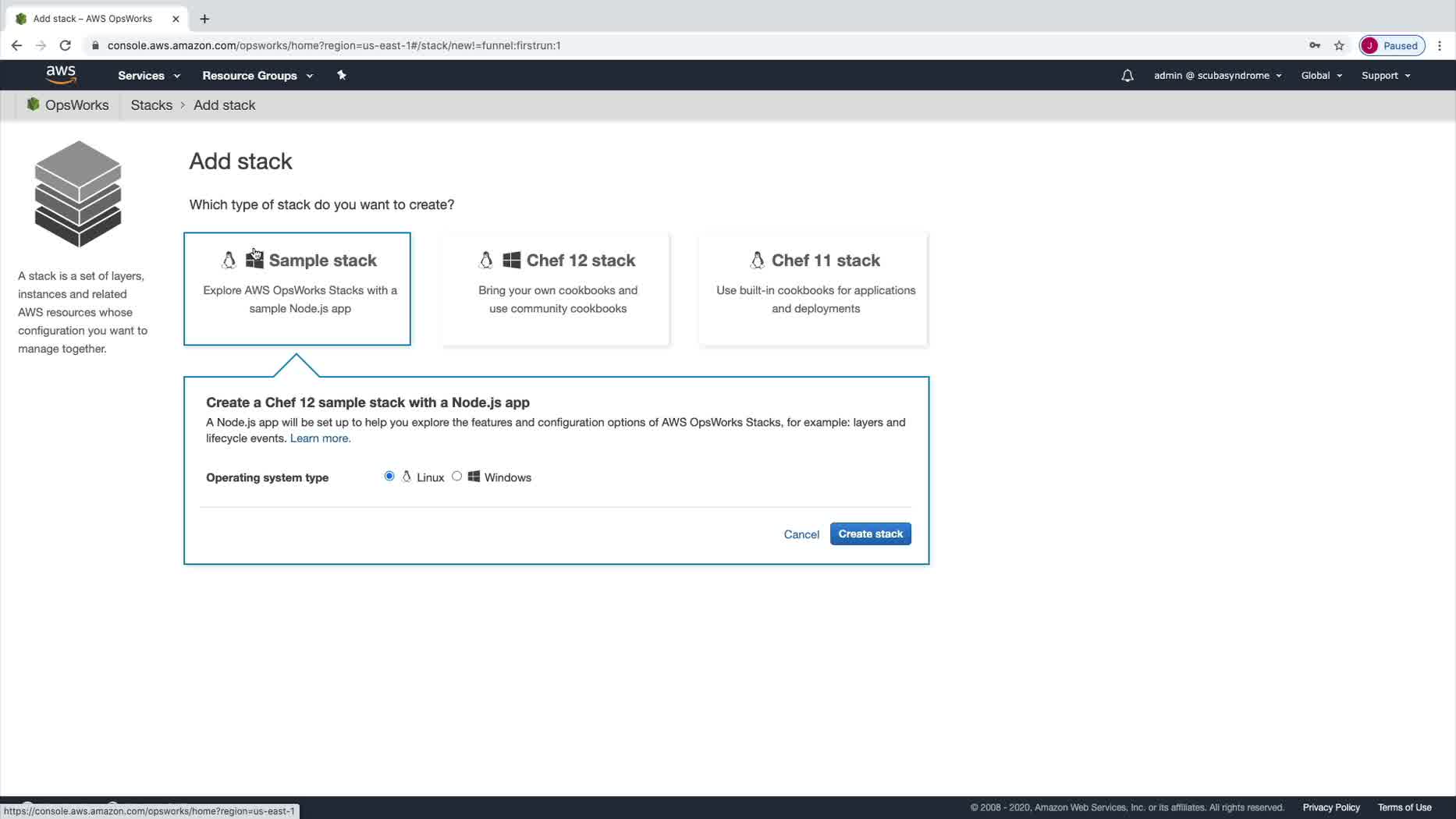Screen dimensions: 1456x819
Task: Open the notifications bell
Action: tap(1127, 76)
